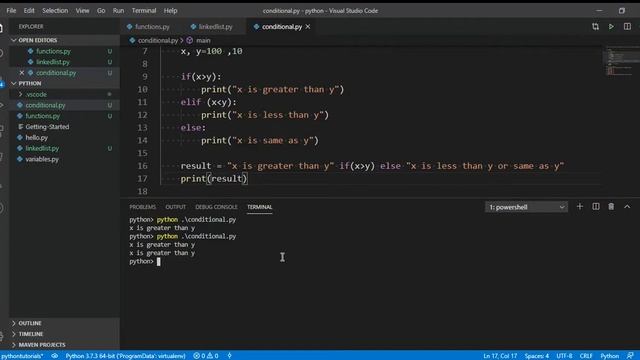640x360 pixels.
Task: Open the Go menu
Action: pyautogui.click(x=101, y=11)
